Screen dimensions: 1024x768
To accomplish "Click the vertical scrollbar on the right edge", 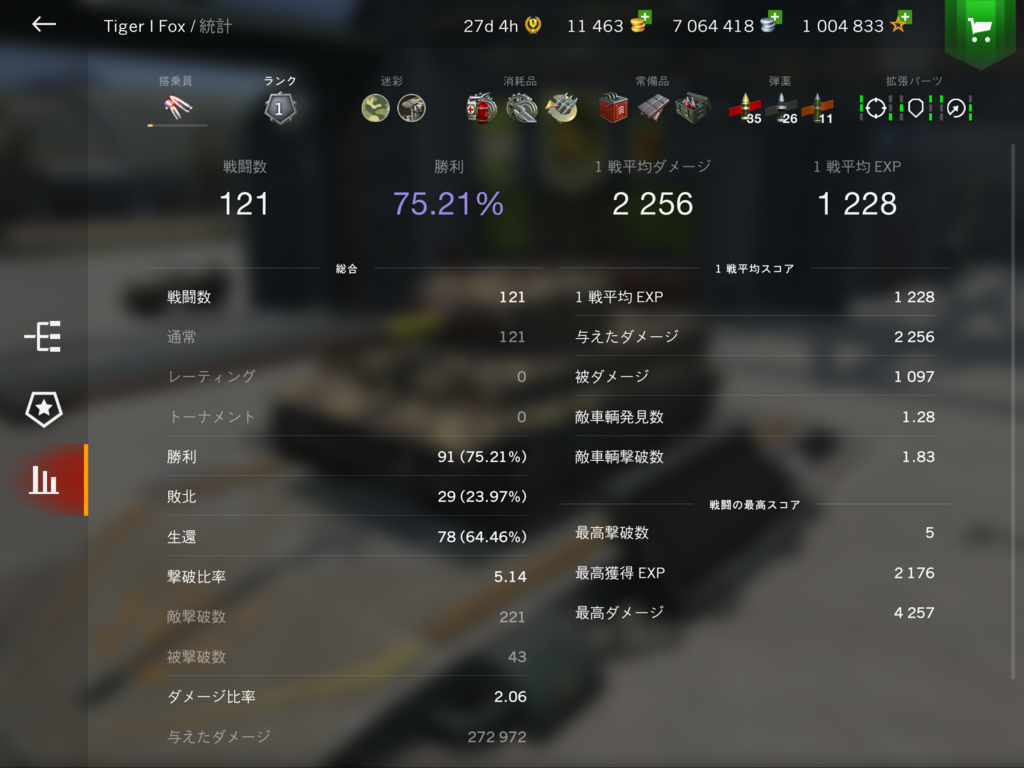I will click(x=1013, y=411).
